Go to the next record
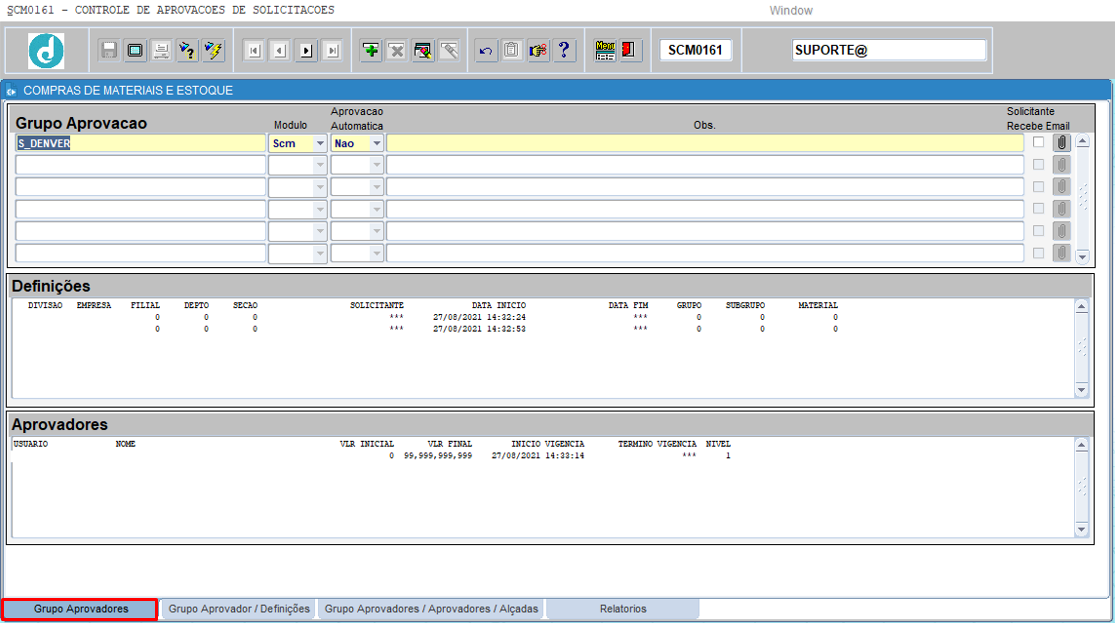1115x623 pixels. pos(306,50)
